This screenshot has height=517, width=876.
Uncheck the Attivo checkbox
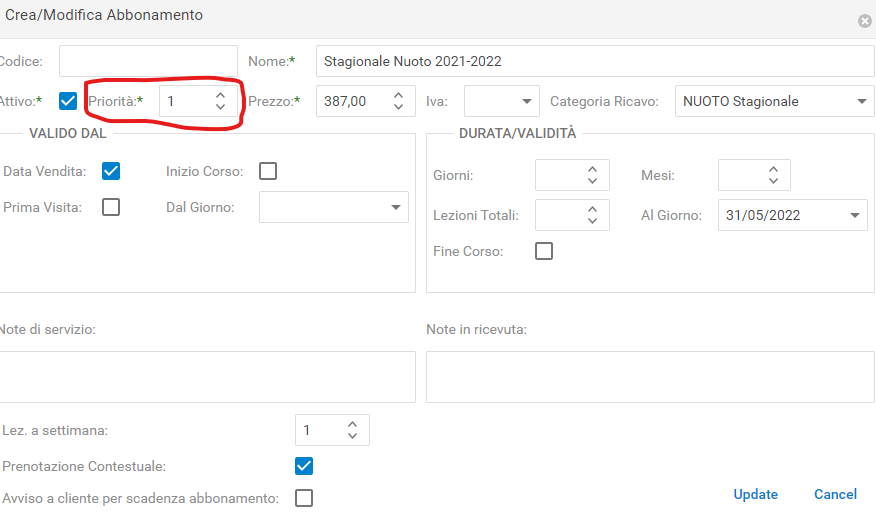(x=68, y=101)
